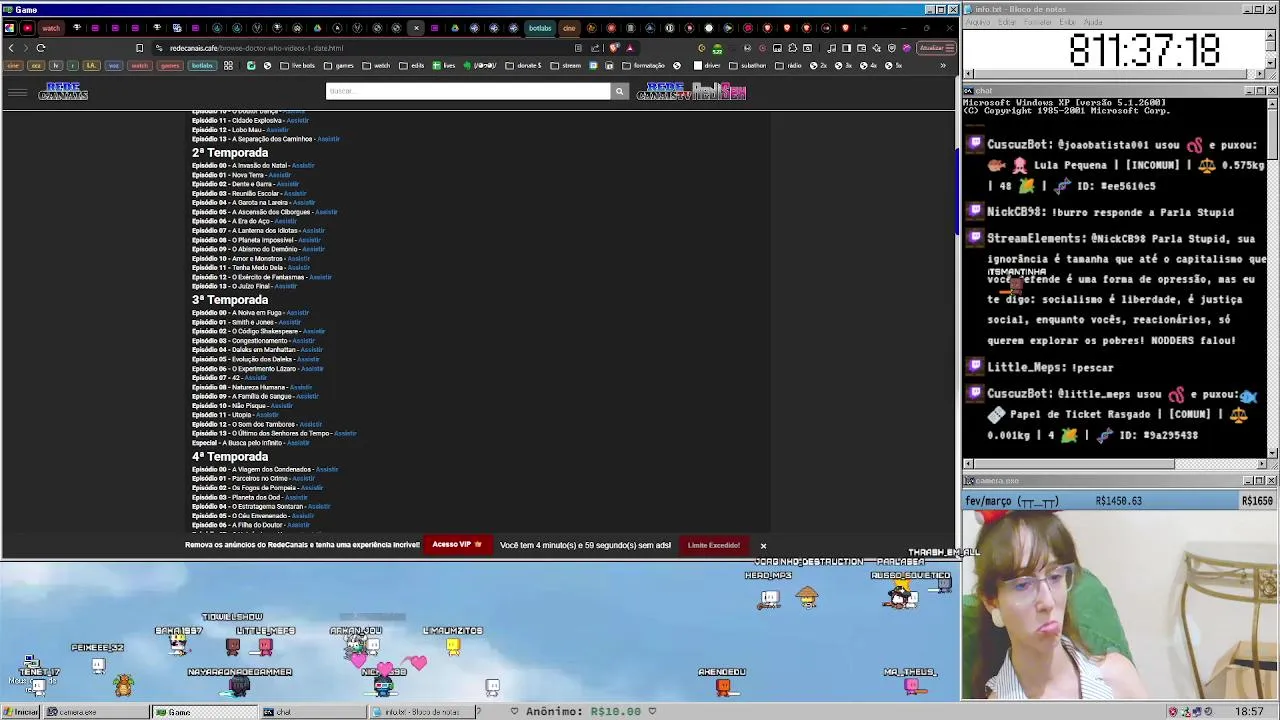Click the RedeCanais logo on the left
This screenshot has width=1280, height=720.
click(x=63, y=92)
